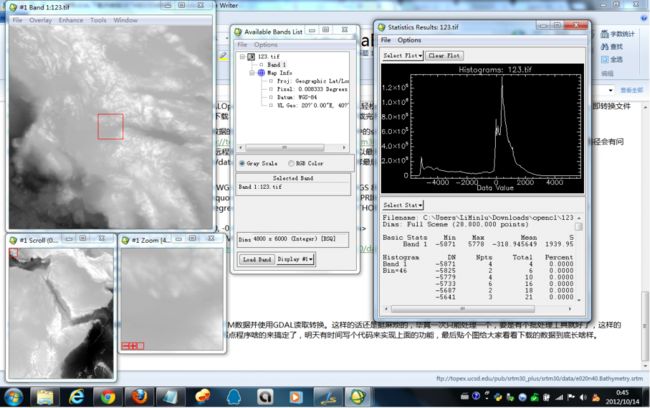The image size is (650, 408).
Task: Select the Pixel: 0.008333 Degrees row
Action: tap(312, 89)
